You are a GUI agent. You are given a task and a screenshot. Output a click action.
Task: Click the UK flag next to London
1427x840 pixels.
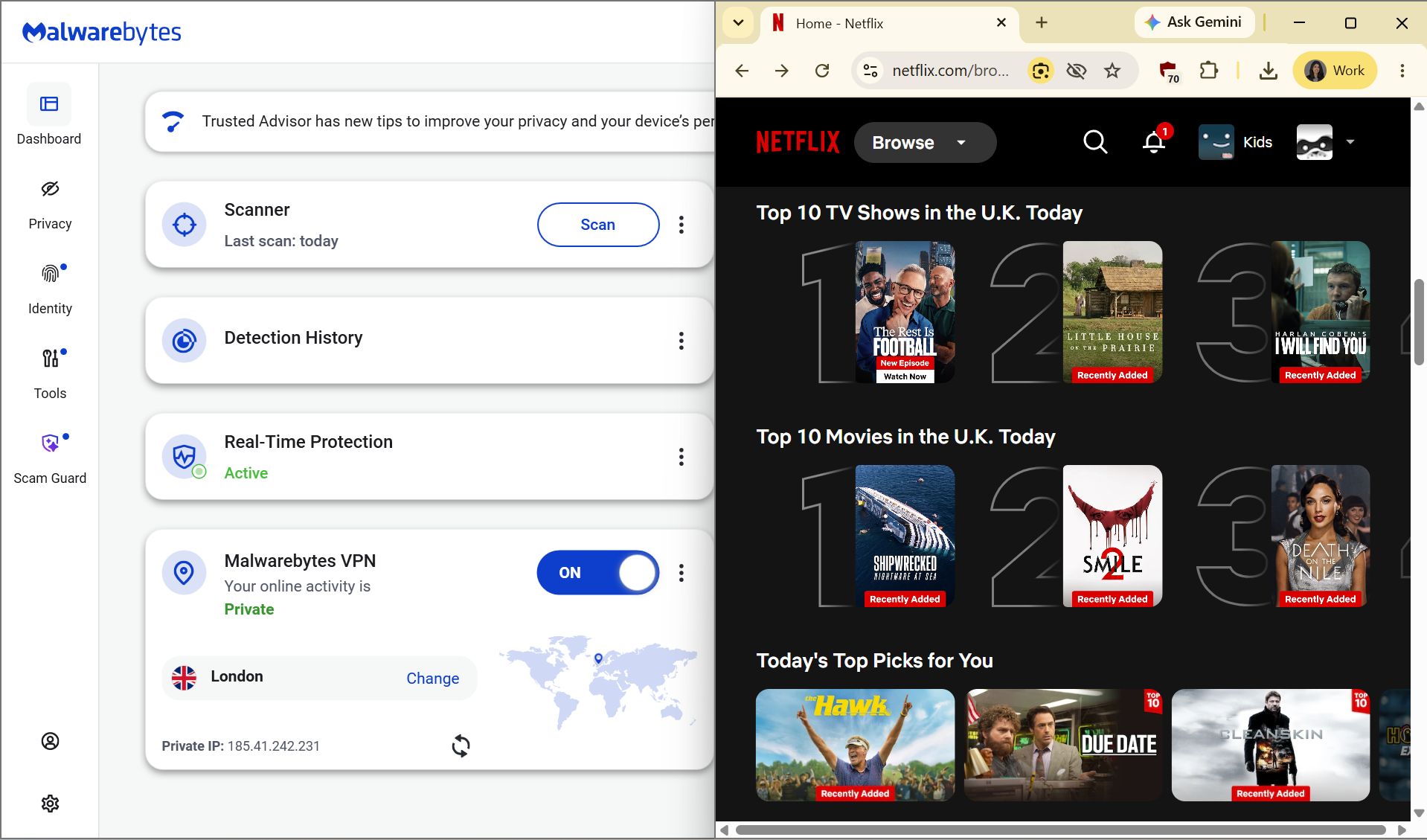184,678
